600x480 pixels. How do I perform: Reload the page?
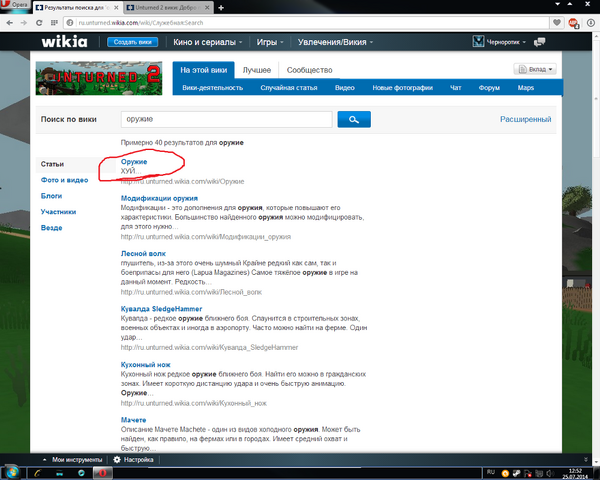[39, 23]
